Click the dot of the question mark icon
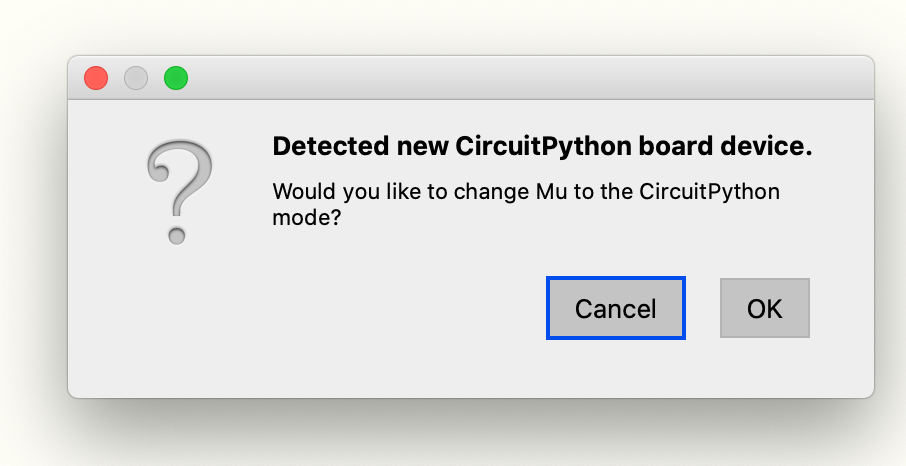906x466 pixels. [176, 236]
